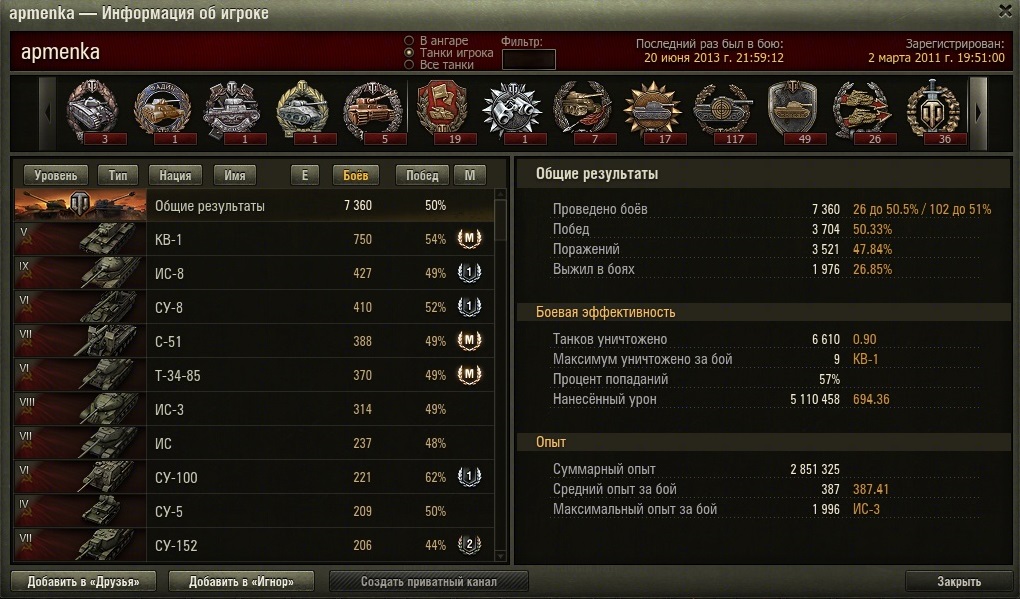
Task: Click the Фильтр text field
Action: (x=528, y=59)
